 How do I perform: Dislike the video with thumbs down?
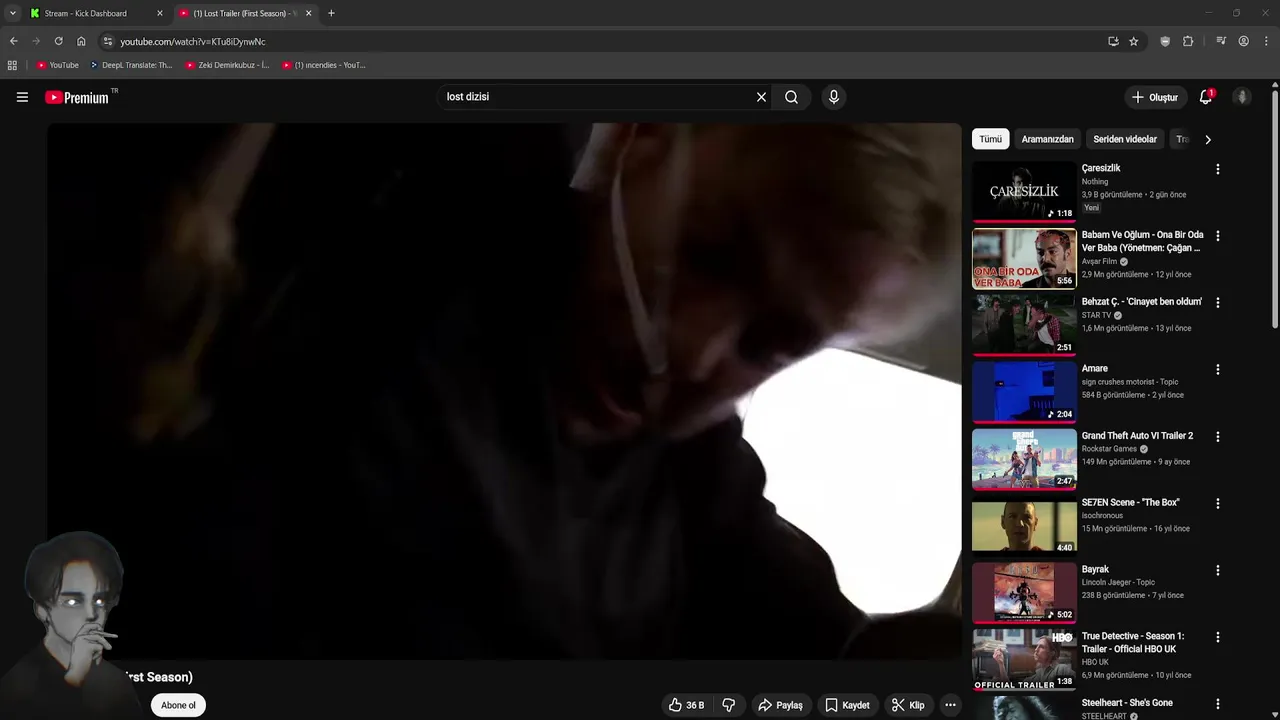click(x=728, y=705)
